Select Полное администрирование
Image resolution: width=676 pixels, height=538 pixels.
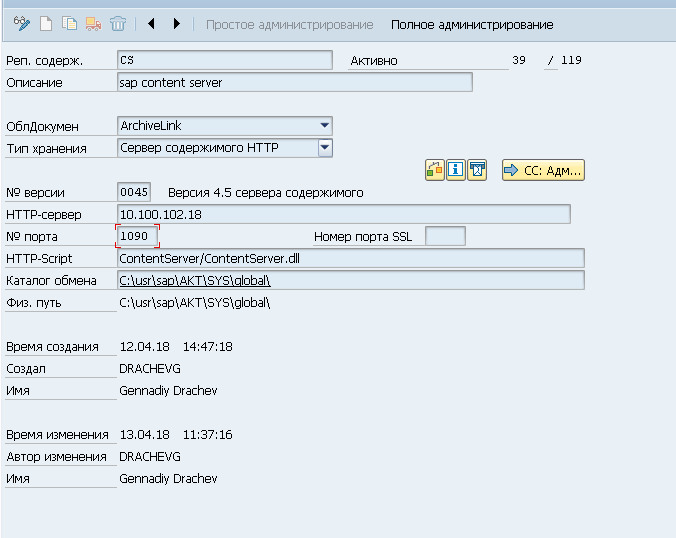click(471, 24)
